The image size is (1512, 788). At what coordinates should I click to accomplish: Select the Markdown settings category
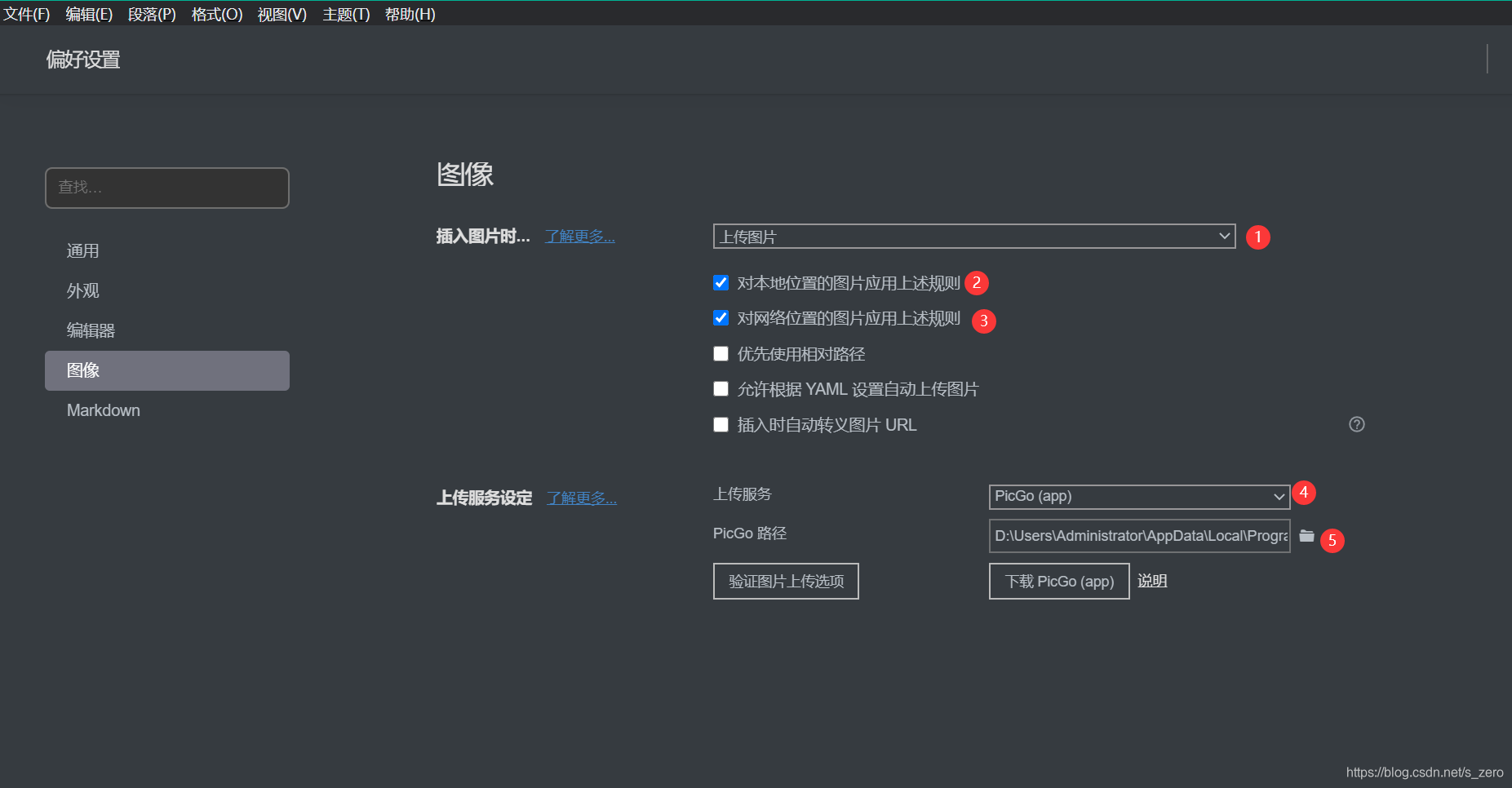tap(167, 410)
